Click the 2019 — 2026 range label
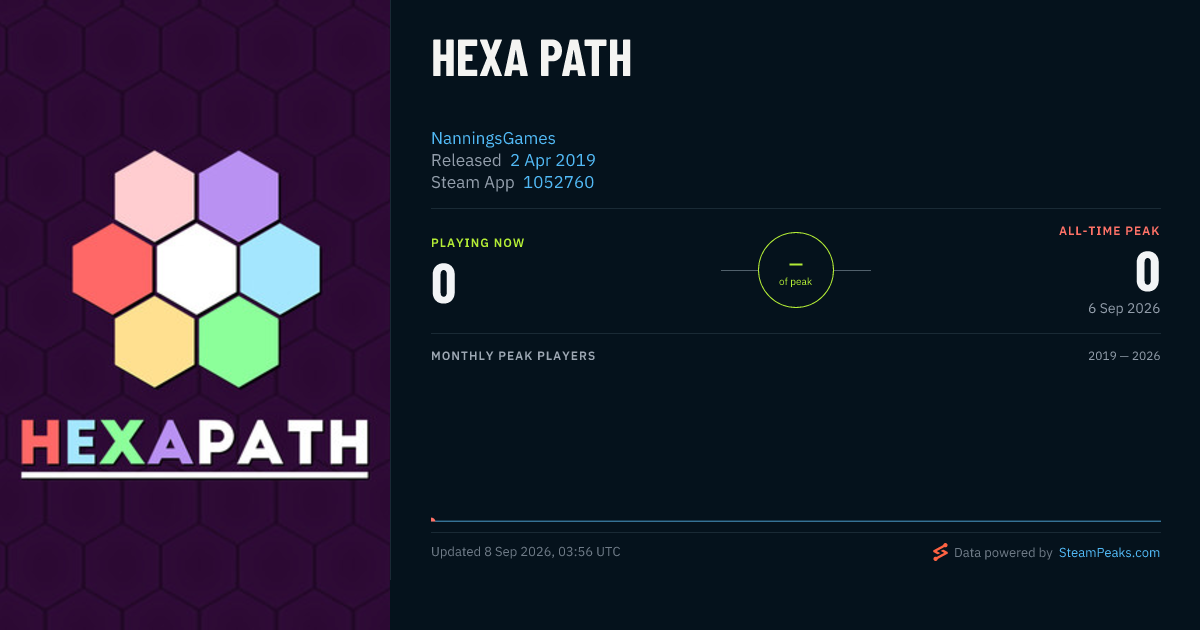This screenshot has height=630, width=1200. coord(1124,356)
